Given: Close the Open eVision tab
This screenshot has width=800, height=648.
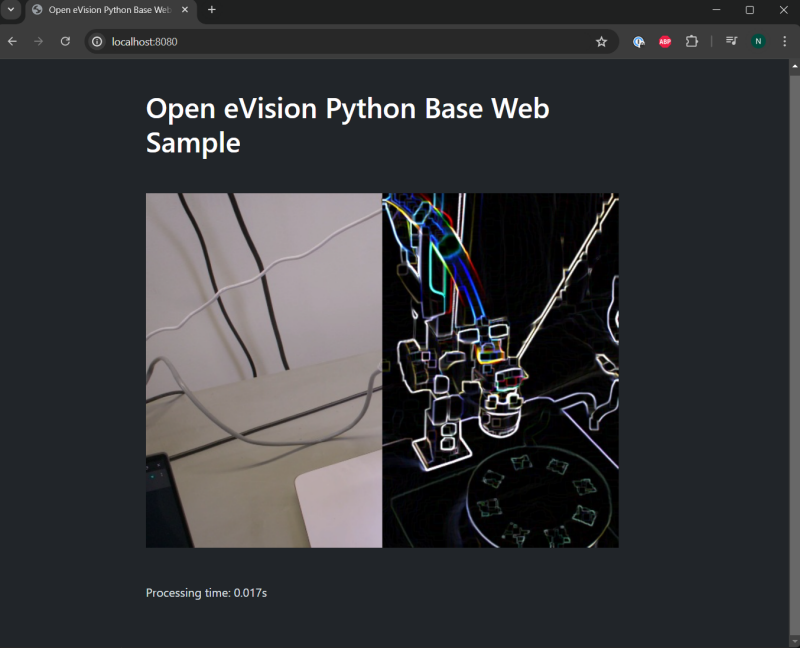Looking at the screenshot, I should [x=185, y=10].
